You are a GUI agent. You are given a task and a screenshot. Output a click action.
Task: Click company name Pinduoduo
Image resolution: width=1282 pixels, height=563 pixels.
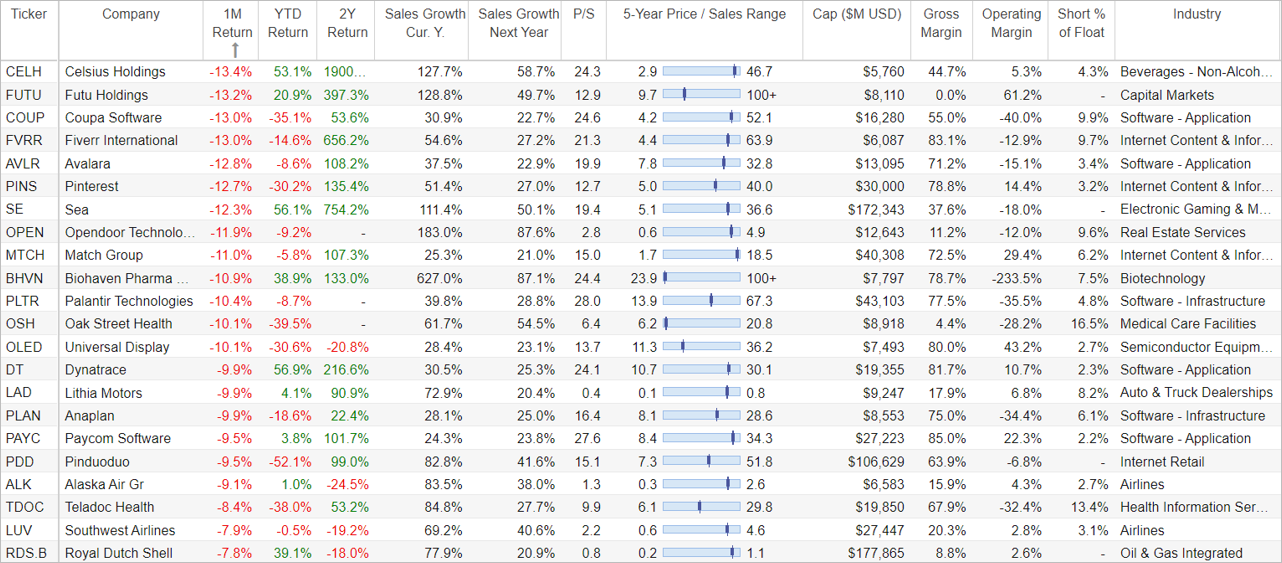[x=97, y=462]
